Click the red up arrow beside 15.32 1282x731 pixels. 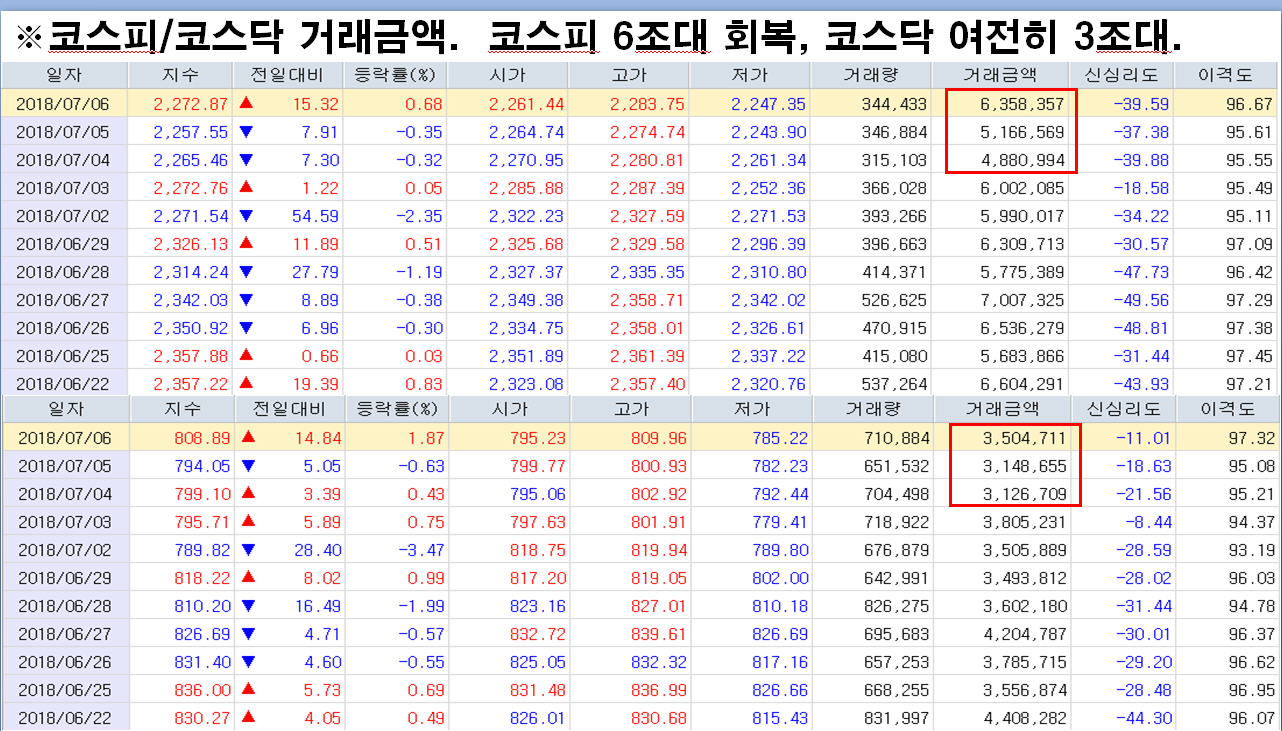[x=246, y=104]
